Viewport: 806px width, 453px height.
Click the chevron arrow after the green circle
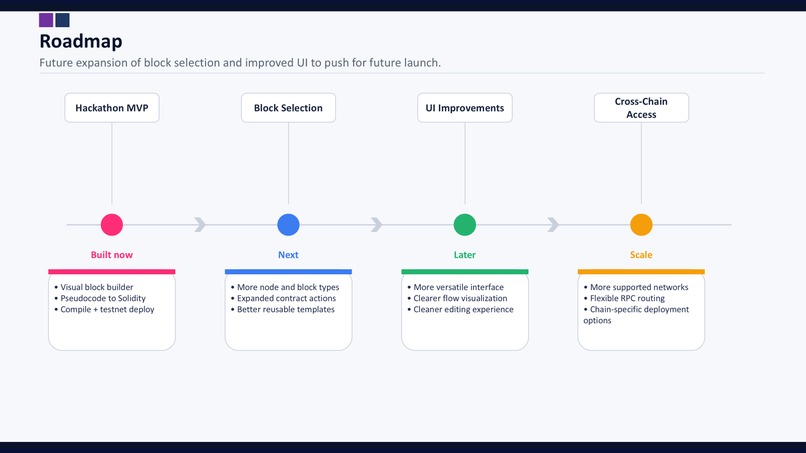(553, 225)
